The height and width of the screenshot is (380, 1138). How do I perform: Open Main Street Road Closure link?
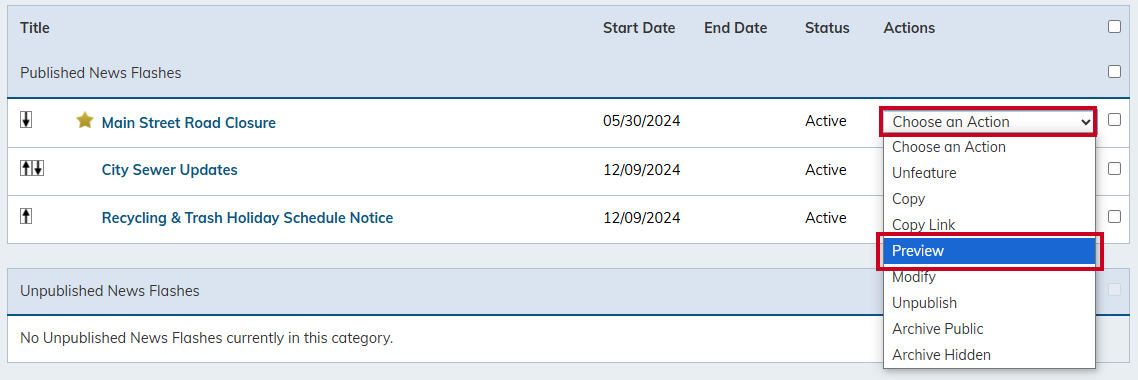tap(189, 123)
